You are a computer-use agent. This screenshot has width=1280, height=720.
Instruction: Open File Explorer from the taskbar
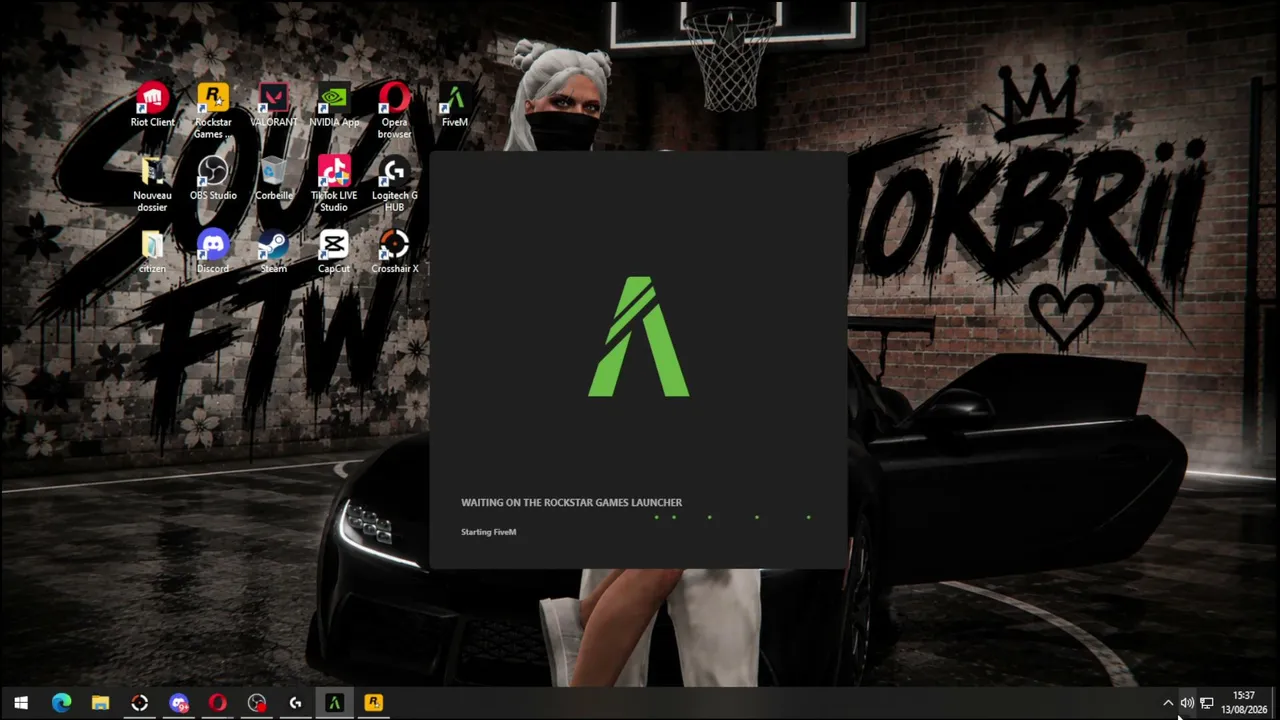[100, 703]
